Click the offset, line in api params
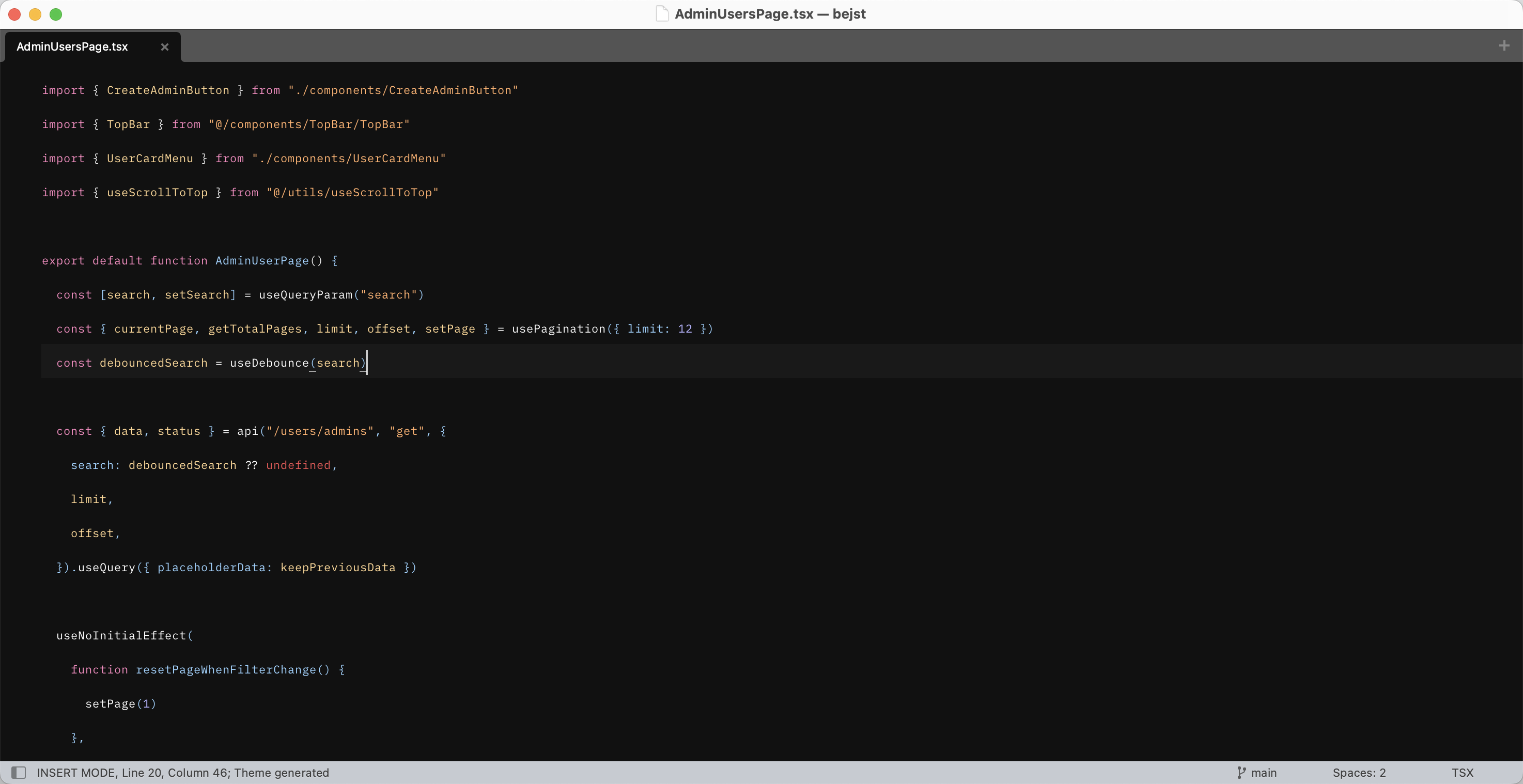1523x784 pixels. tap(95, 534)
